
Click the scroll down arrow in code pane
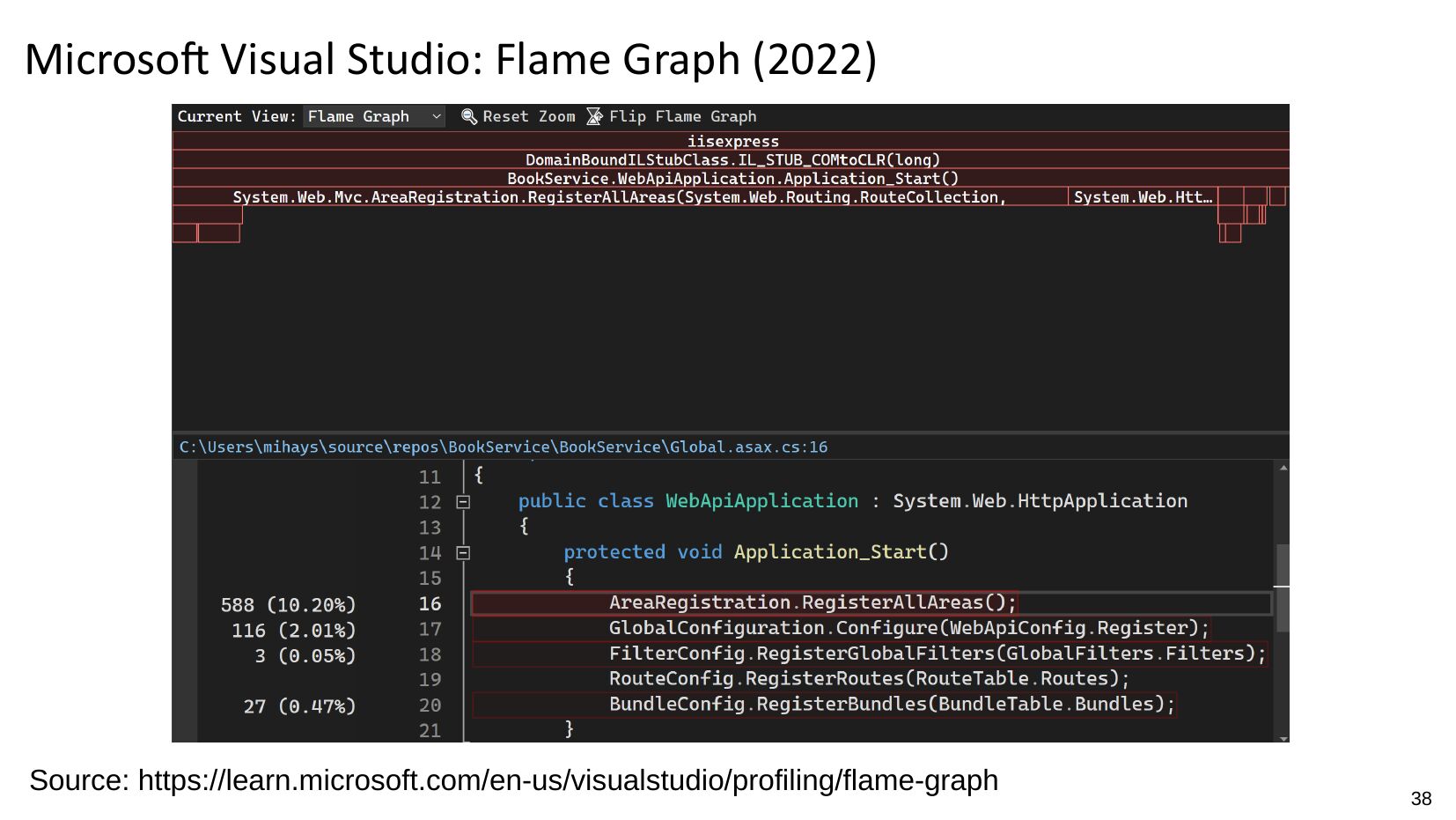click(x=1283, y=738)
